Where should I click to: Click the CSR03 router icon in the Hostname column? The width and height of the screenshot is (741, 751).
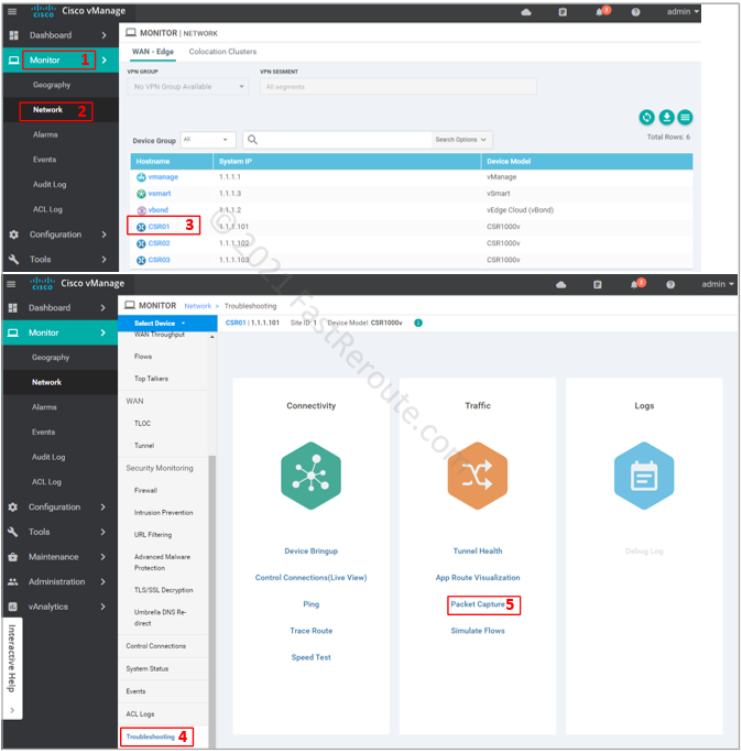[141, 260]
